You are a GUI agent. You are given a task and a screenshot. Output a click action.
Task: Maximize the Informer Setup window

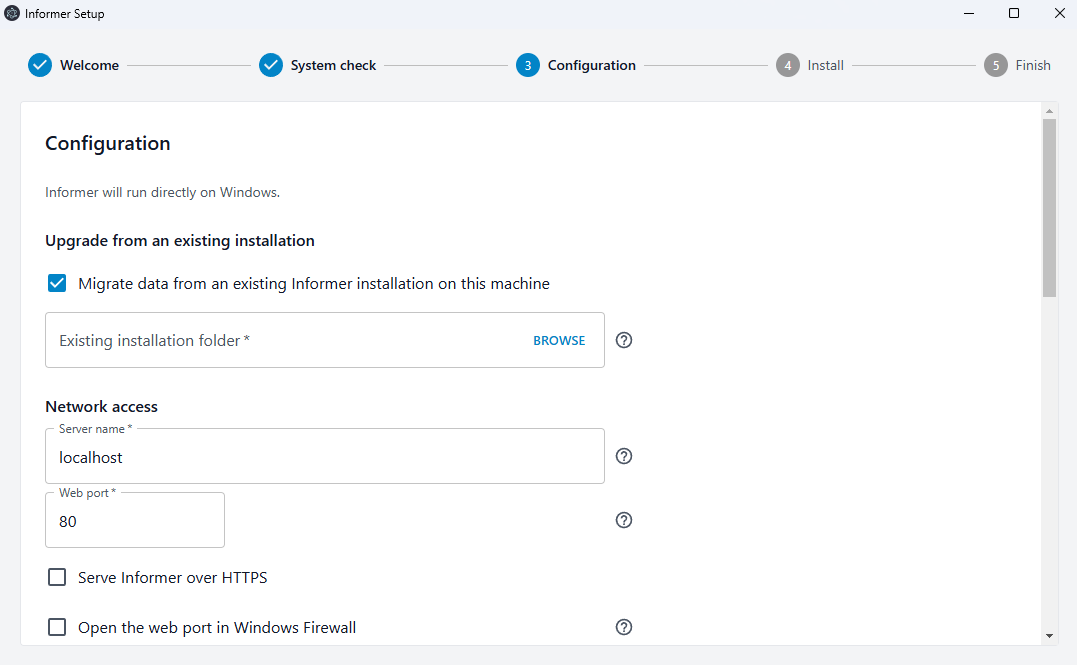[1014, 13]
